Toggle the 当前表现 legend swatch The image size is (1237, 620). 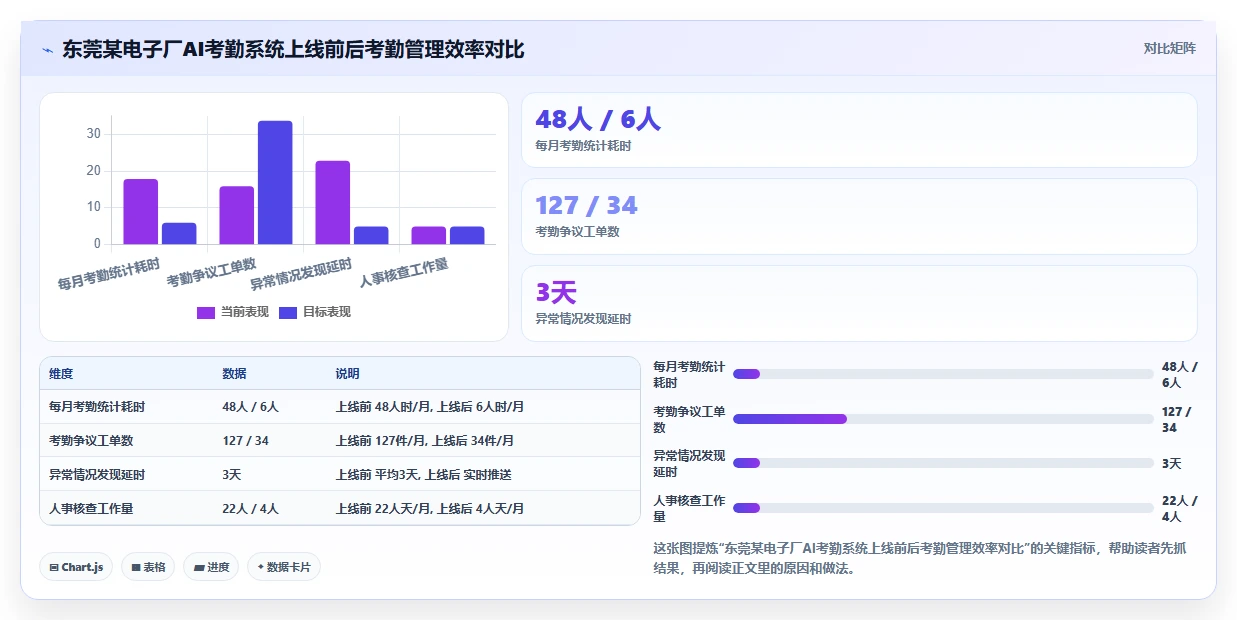coord(206,312)
